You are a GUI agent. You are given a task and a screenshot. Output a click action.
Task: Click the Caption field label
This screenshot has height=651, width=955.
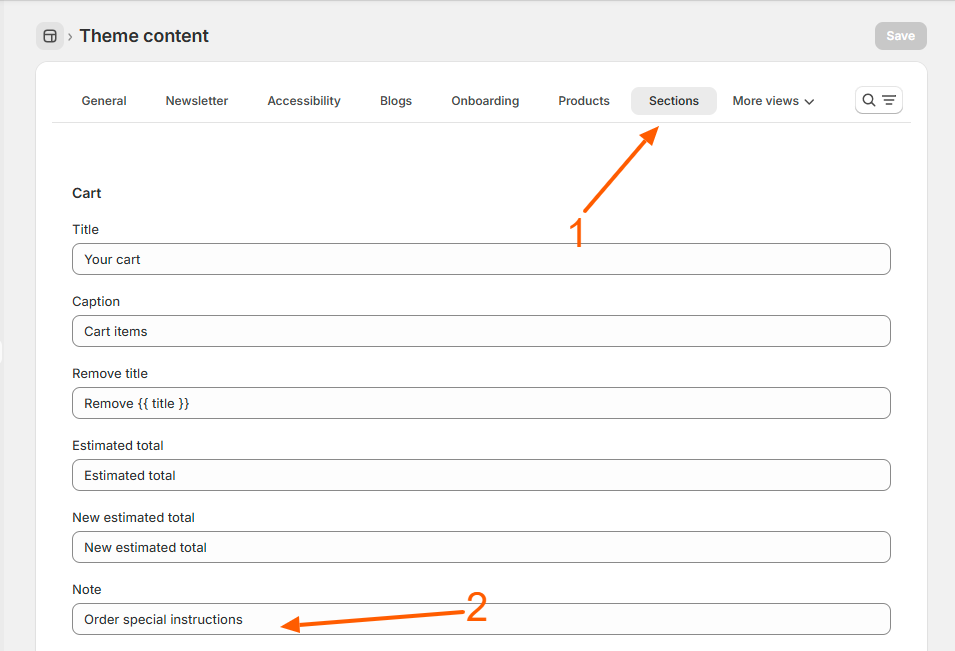96,301
